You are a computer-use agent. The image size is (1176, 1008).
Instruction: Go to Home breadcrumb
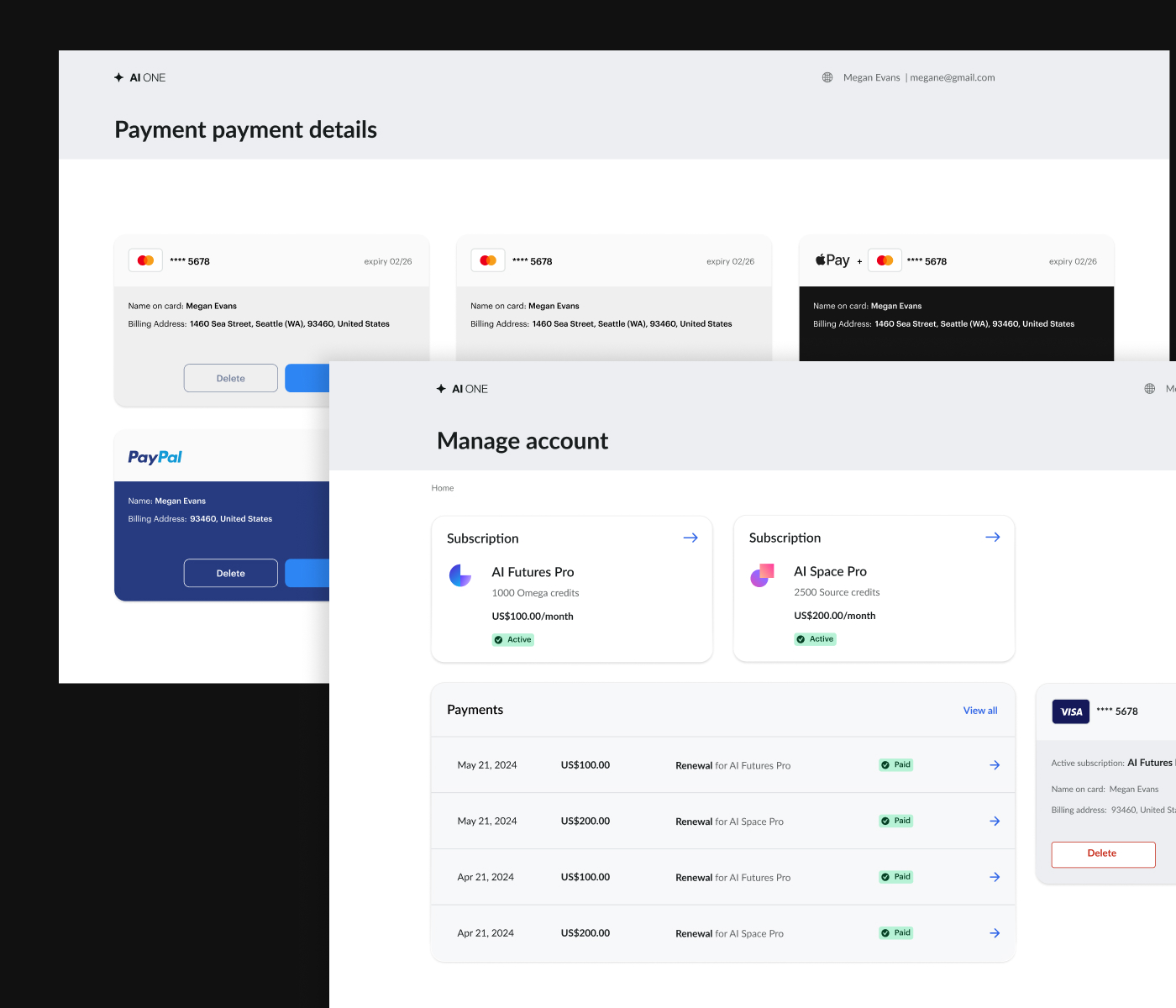tap(443, 487)
